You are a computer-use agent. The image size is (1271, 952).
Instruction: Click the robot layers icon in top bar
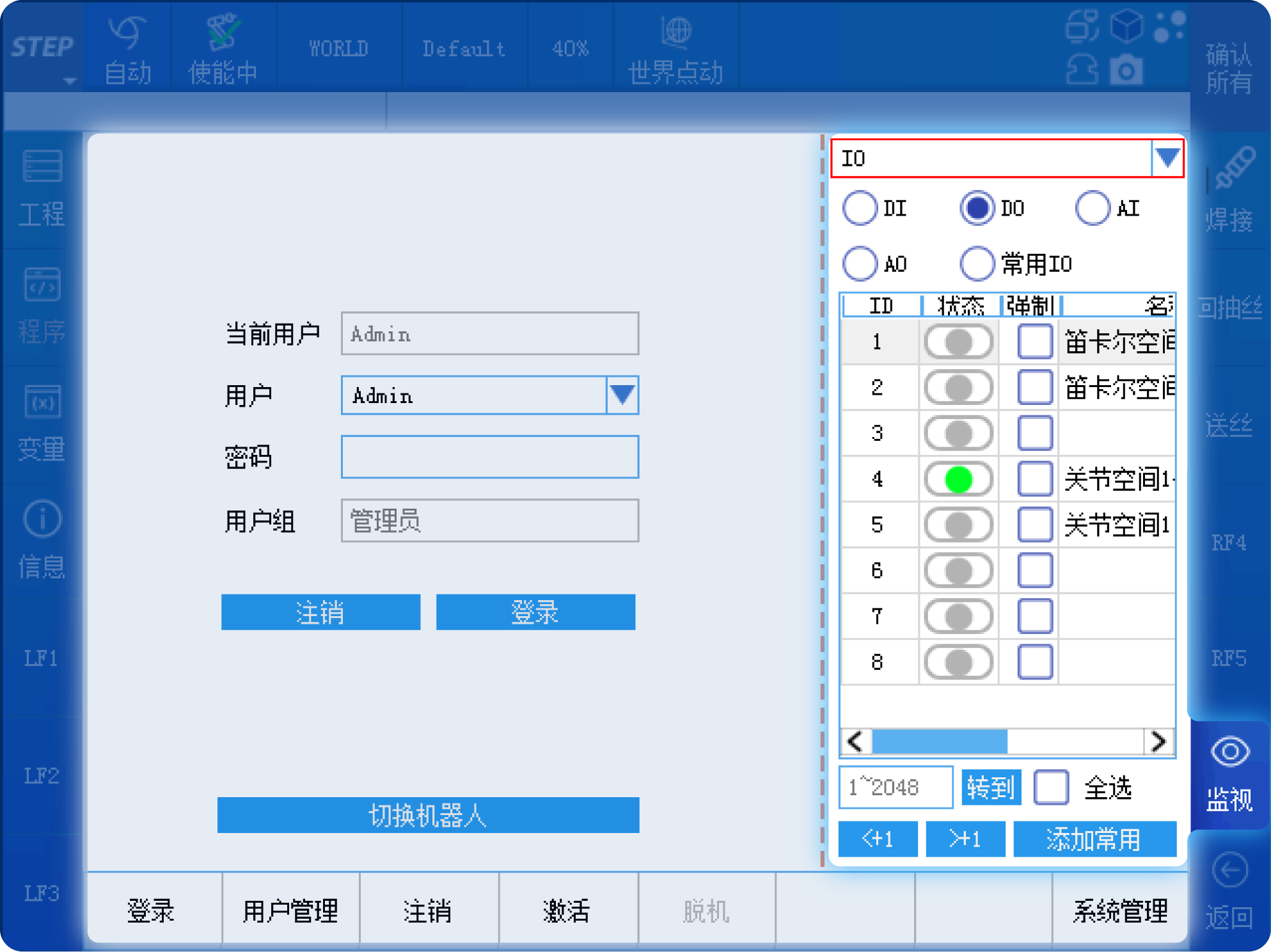click(1082, 28)
